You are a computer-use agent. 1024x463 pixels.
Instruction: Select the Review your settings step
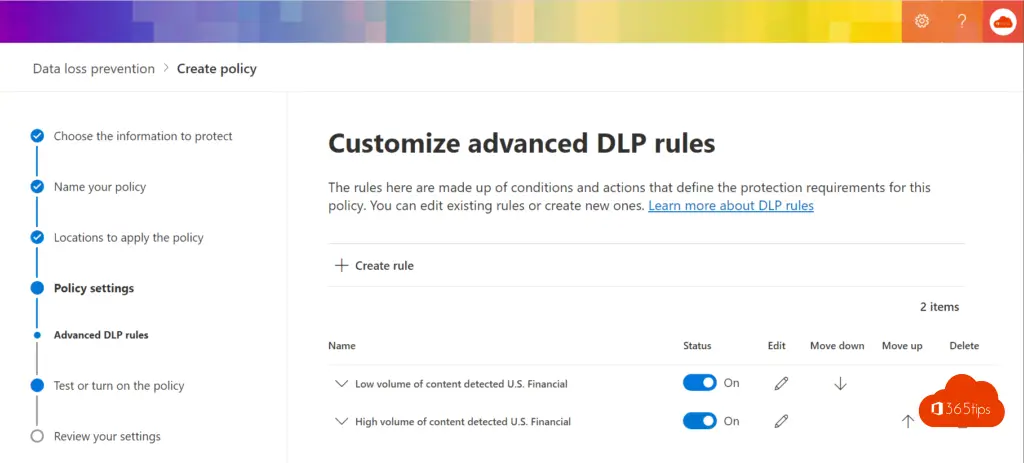coord(107,436)
